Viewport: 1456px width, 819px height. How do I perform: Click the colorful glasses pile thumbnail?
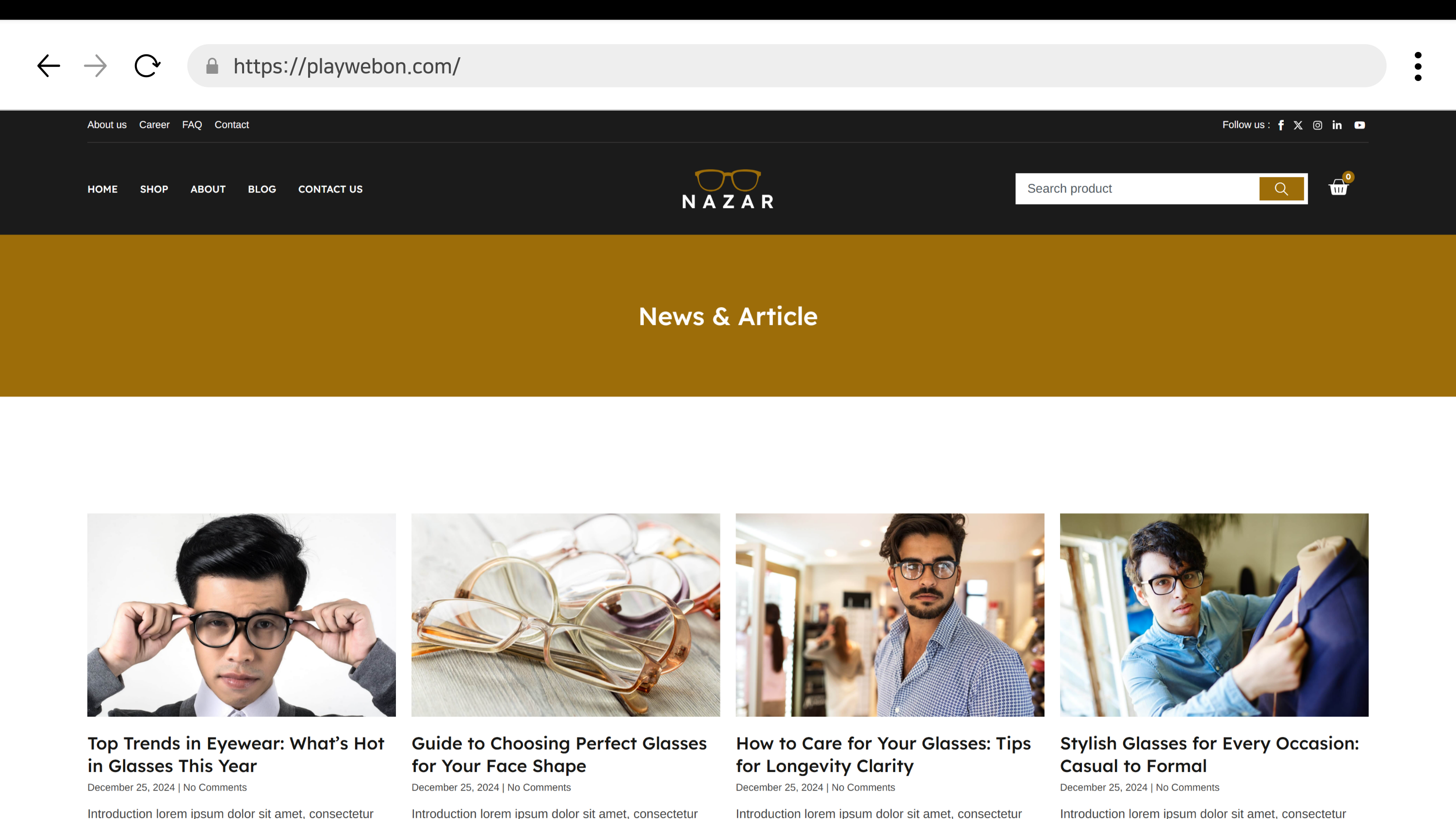[x=565, y=614]
